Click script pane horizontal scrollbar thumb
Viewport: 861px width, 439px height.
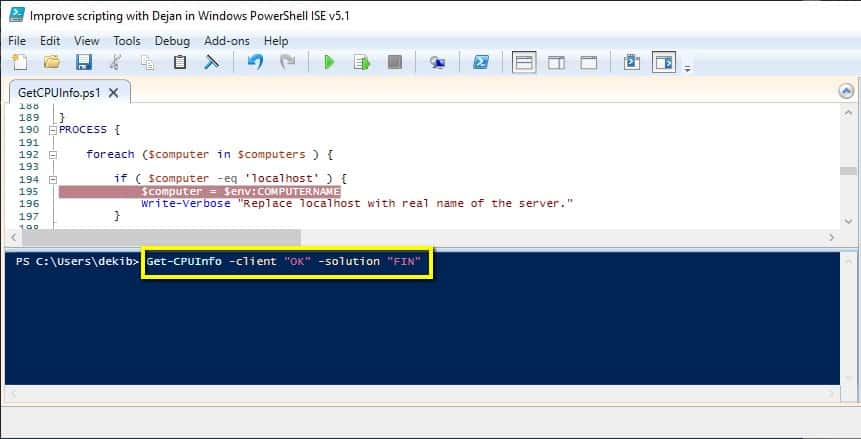coord(161,237)
